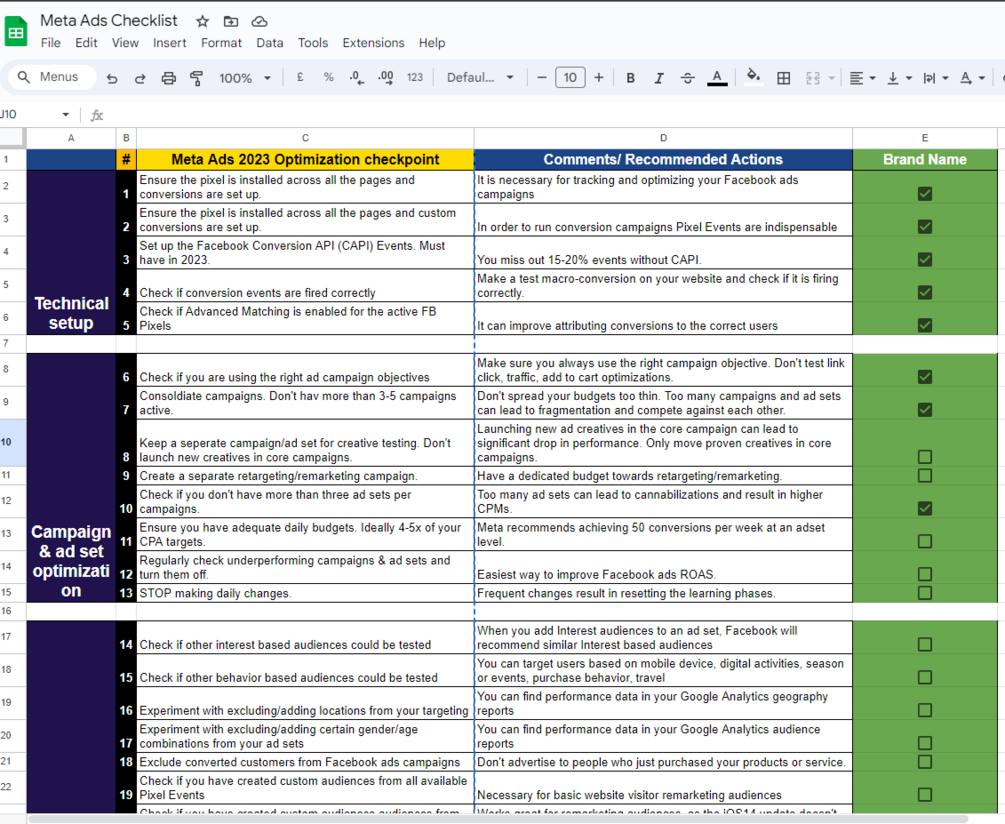Click the font size field
Screen dimensions: 1005x824
570,78
